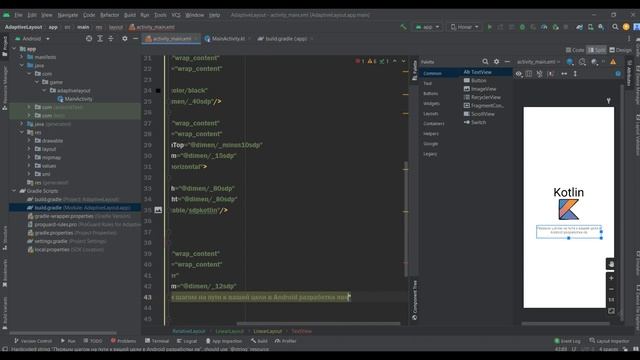This screenshot has width=640, height=360.
Task: Open the Build menu
Action: (x=130, y=15)
